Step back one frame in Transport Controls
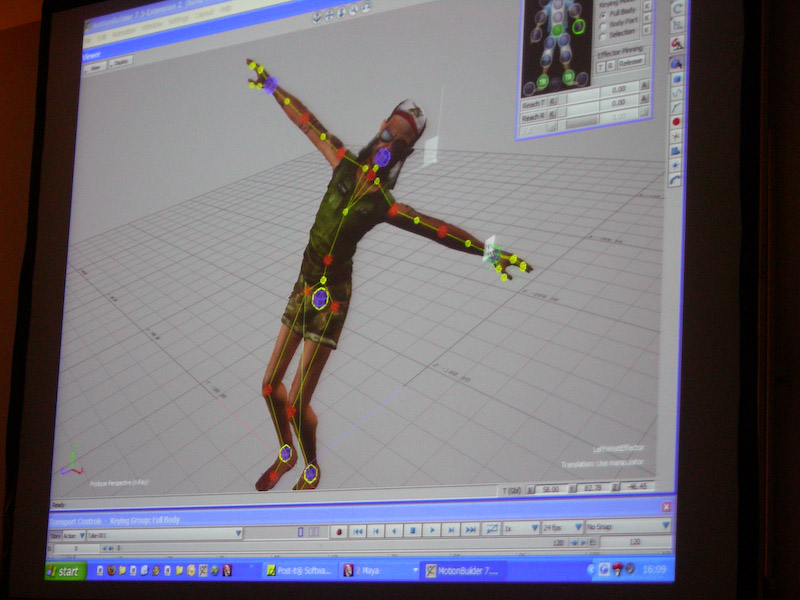 click(x=376, y=531)
